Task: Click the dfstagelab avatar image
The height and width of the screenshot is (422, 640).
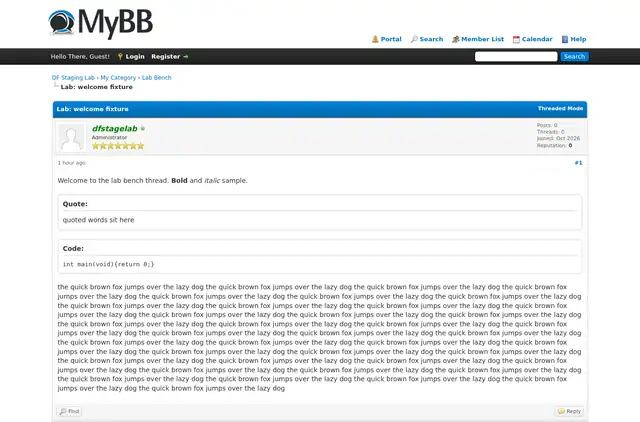Action: coord(71,137)
